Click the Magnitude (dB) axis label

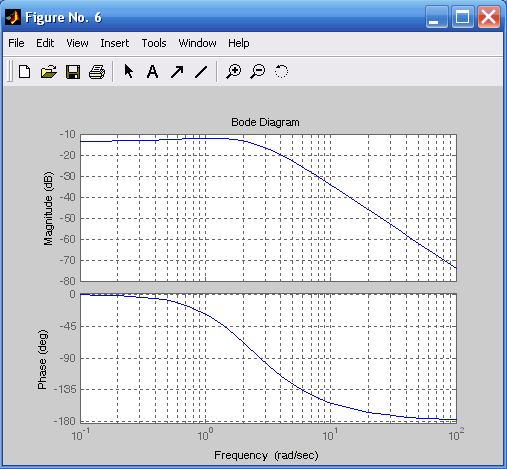tap(48, 209)
